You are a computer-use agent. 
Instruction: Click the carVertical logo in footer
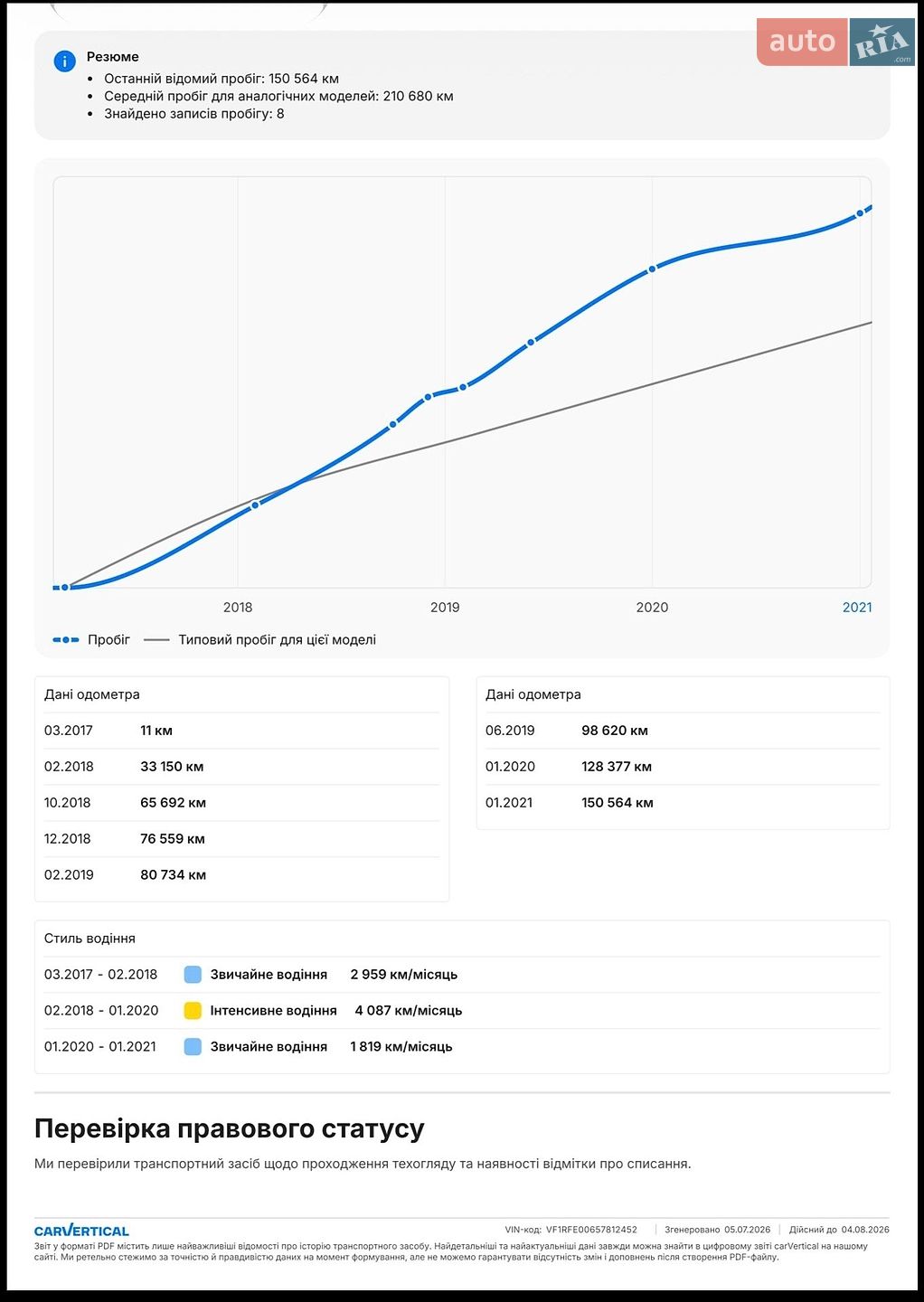81,1231
